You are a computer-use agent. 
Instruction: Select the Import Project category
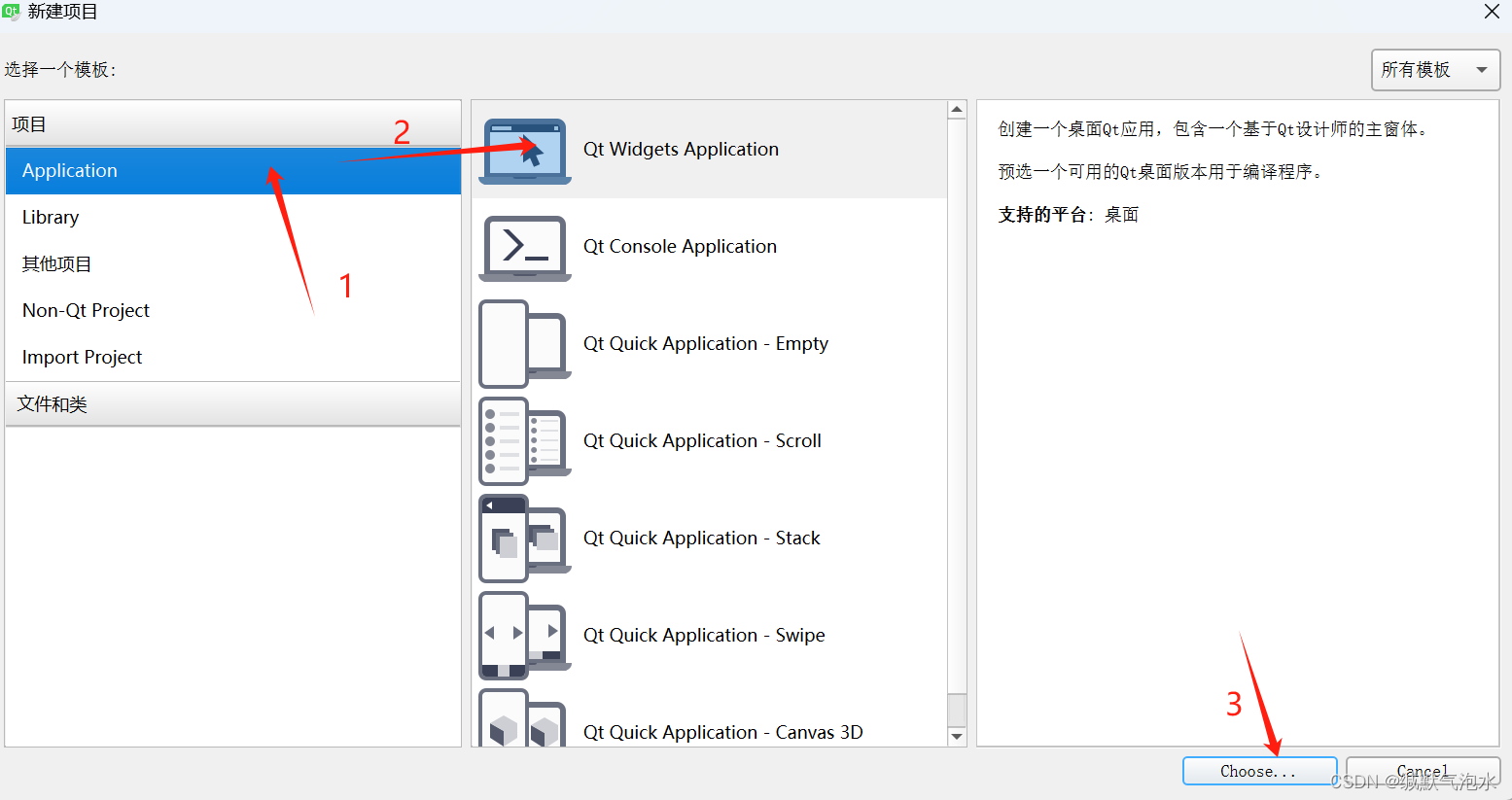233,357
